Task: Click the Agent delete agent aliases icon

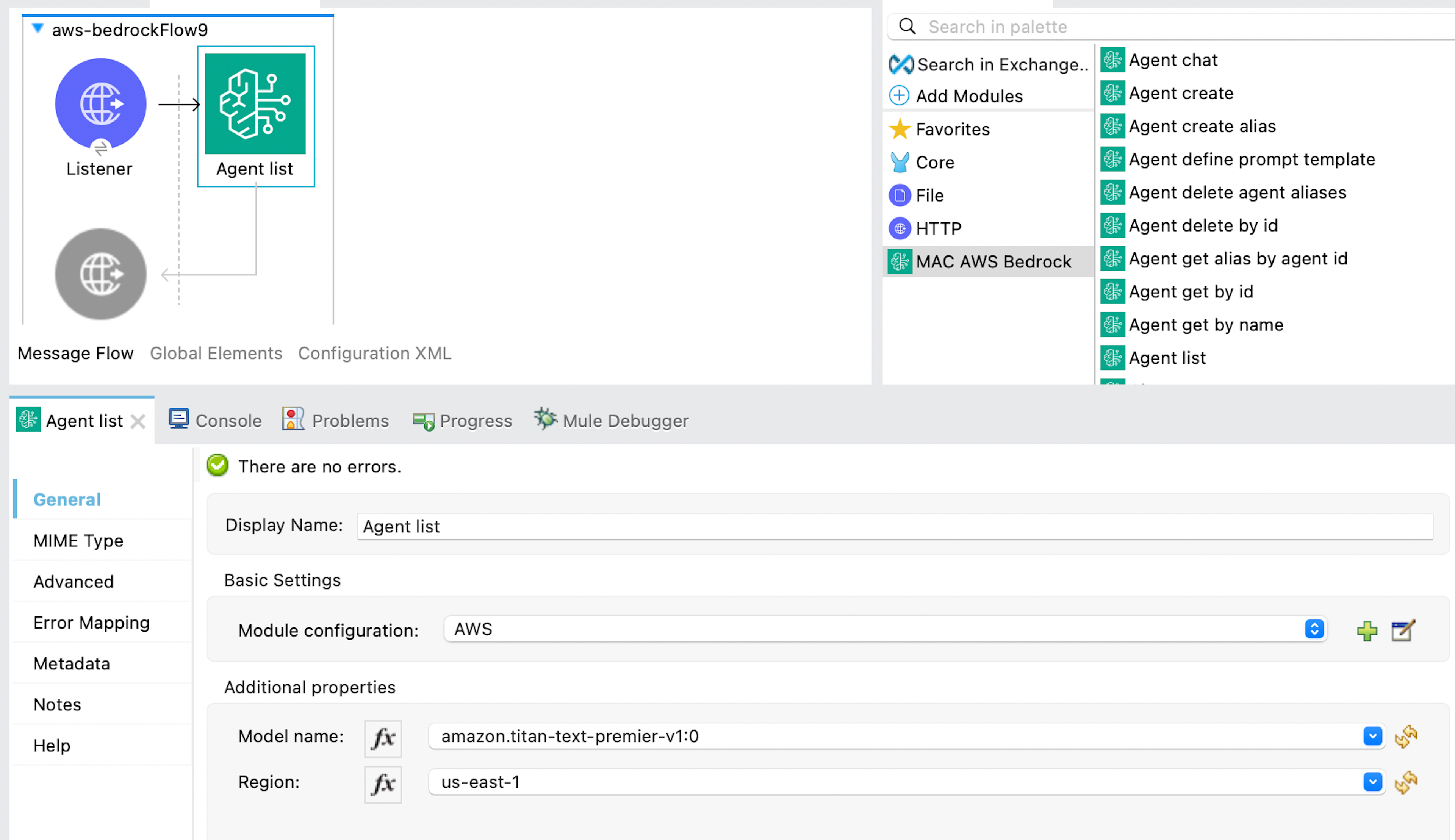Action: pos(1112,192)
